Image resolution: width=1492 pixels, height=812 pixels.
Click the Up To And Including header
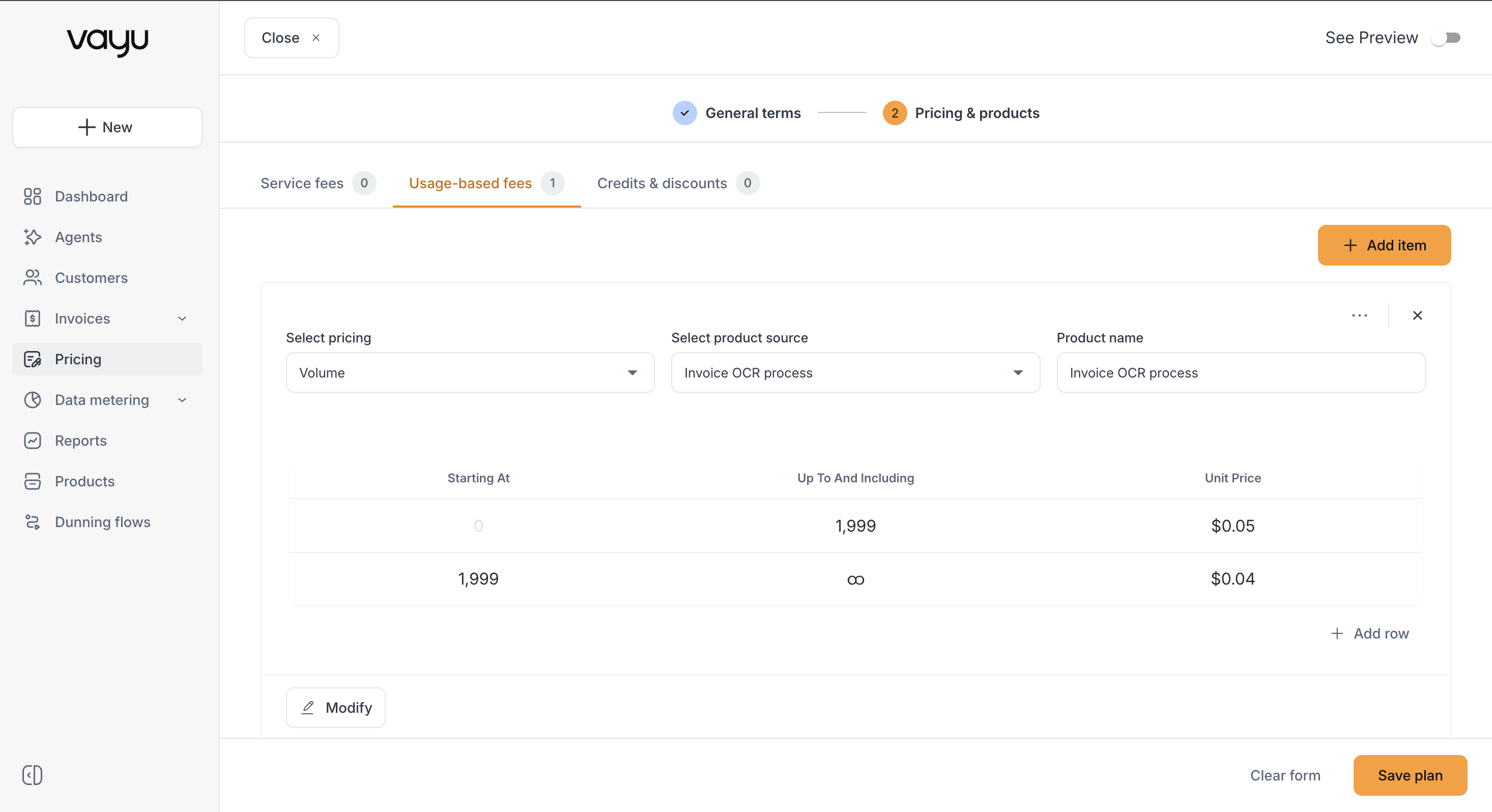click(855, 478)
